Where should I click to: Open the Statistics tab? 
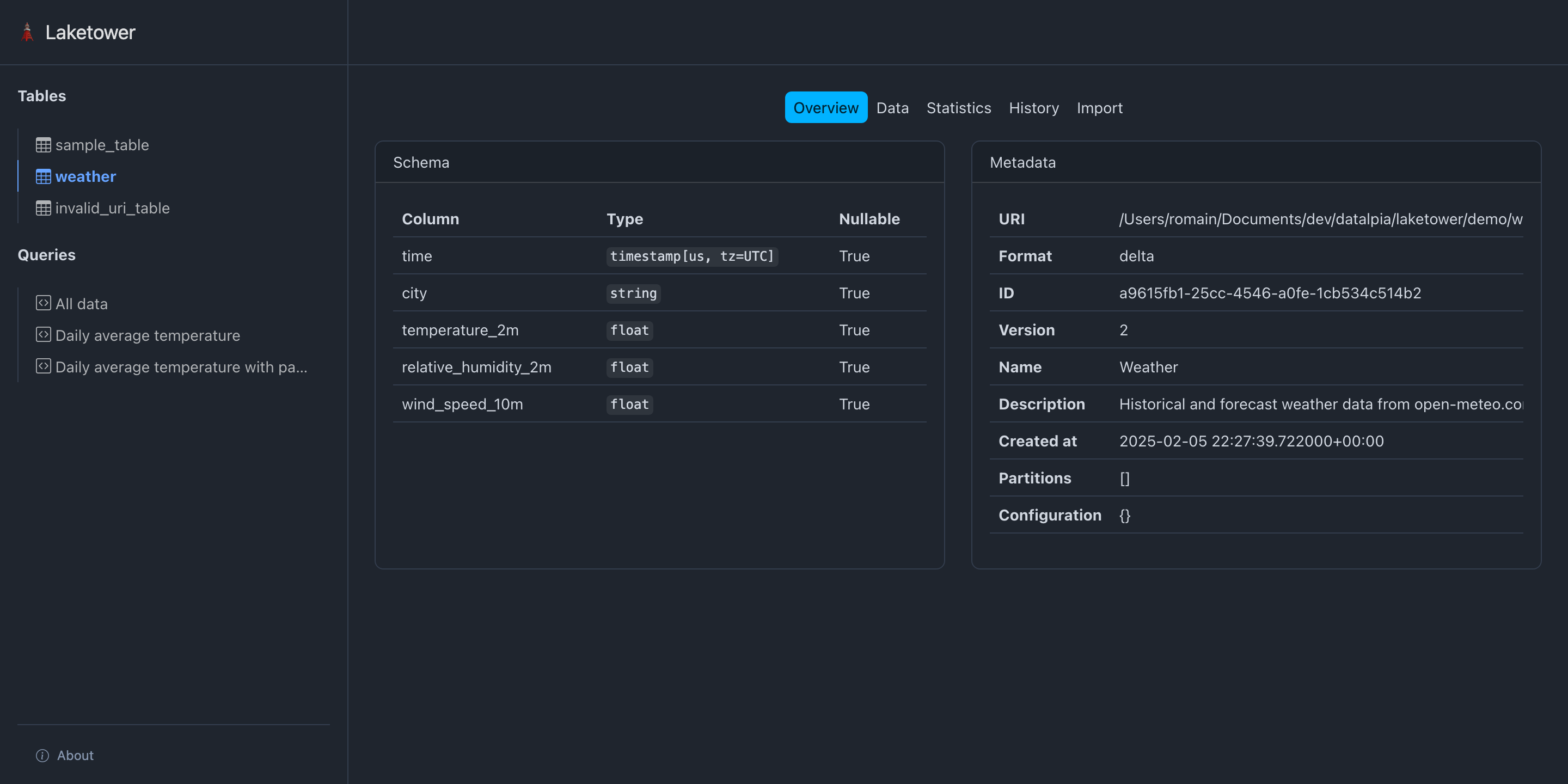click(x=959, y=108)
